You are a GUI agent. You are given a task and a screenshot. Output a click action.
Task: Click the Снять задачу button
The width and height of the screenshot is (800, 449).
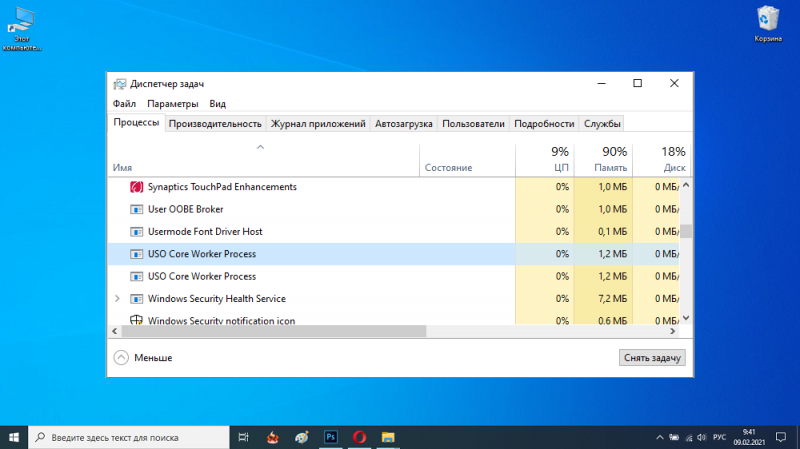tap(652, 358)
